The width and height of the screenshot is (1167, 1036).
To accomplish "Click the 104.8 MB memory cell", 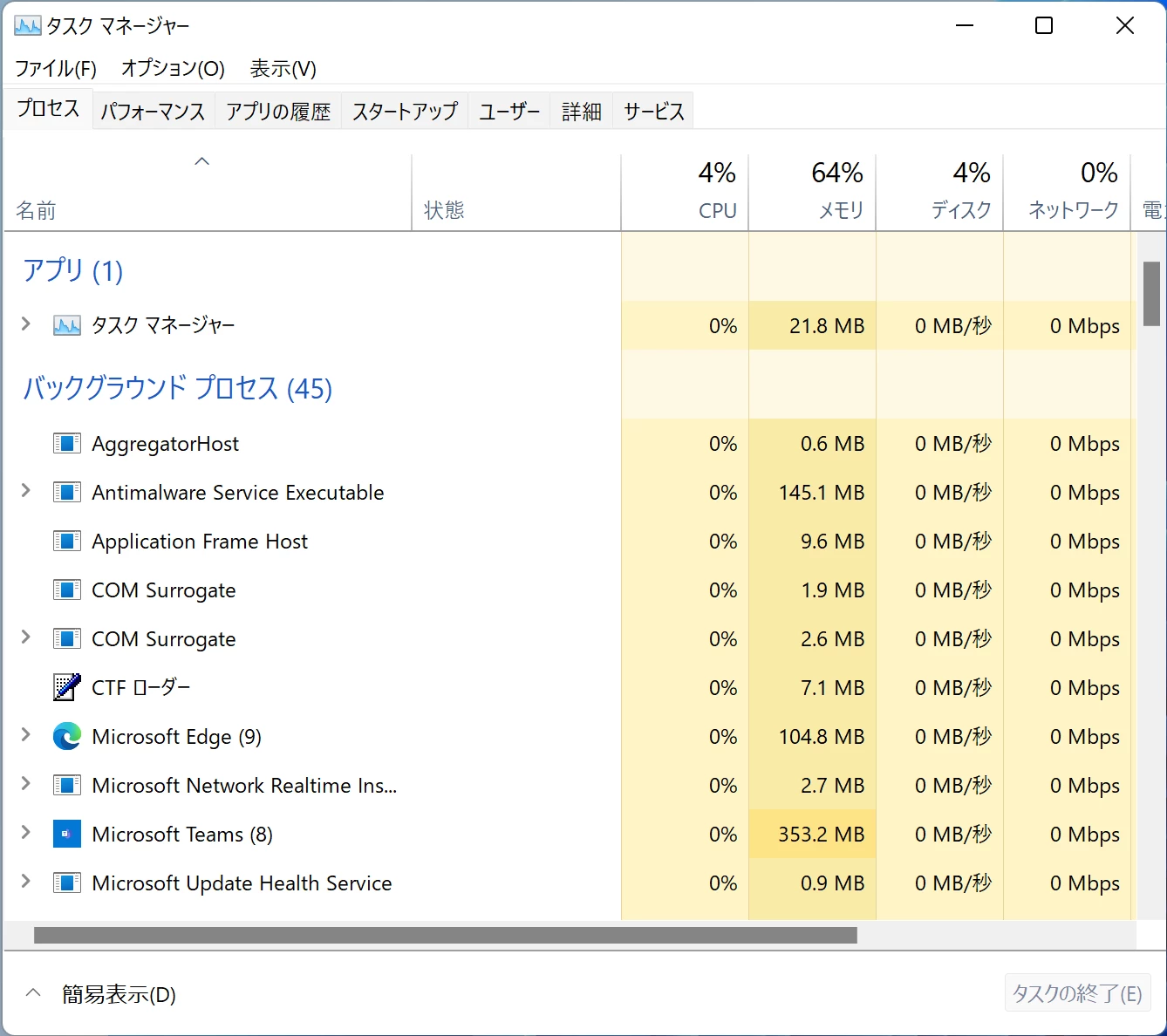I will [x=812, y=737].
